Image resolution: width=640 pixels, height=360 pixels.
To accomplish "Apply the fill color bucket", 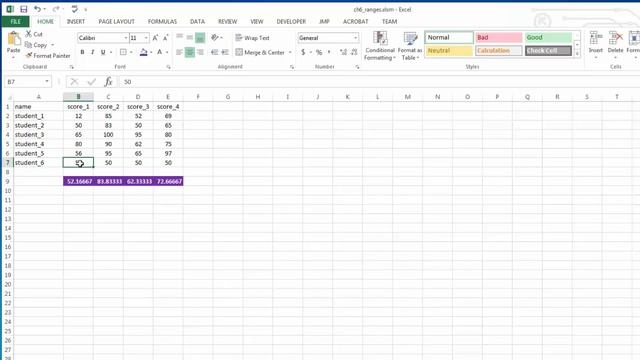I will tap(143, 52).
